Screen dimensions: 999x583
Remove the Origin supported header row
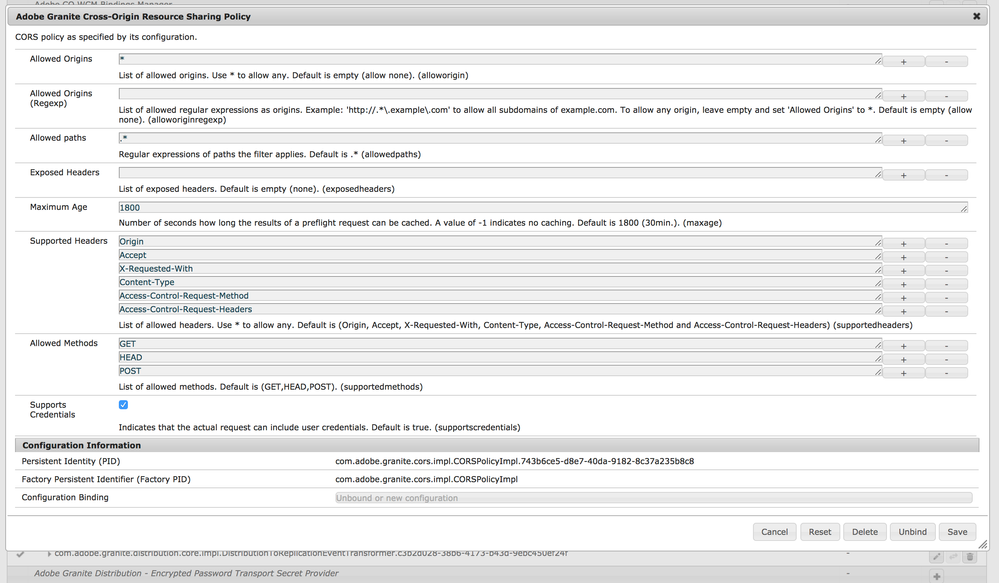coord(946,244)
